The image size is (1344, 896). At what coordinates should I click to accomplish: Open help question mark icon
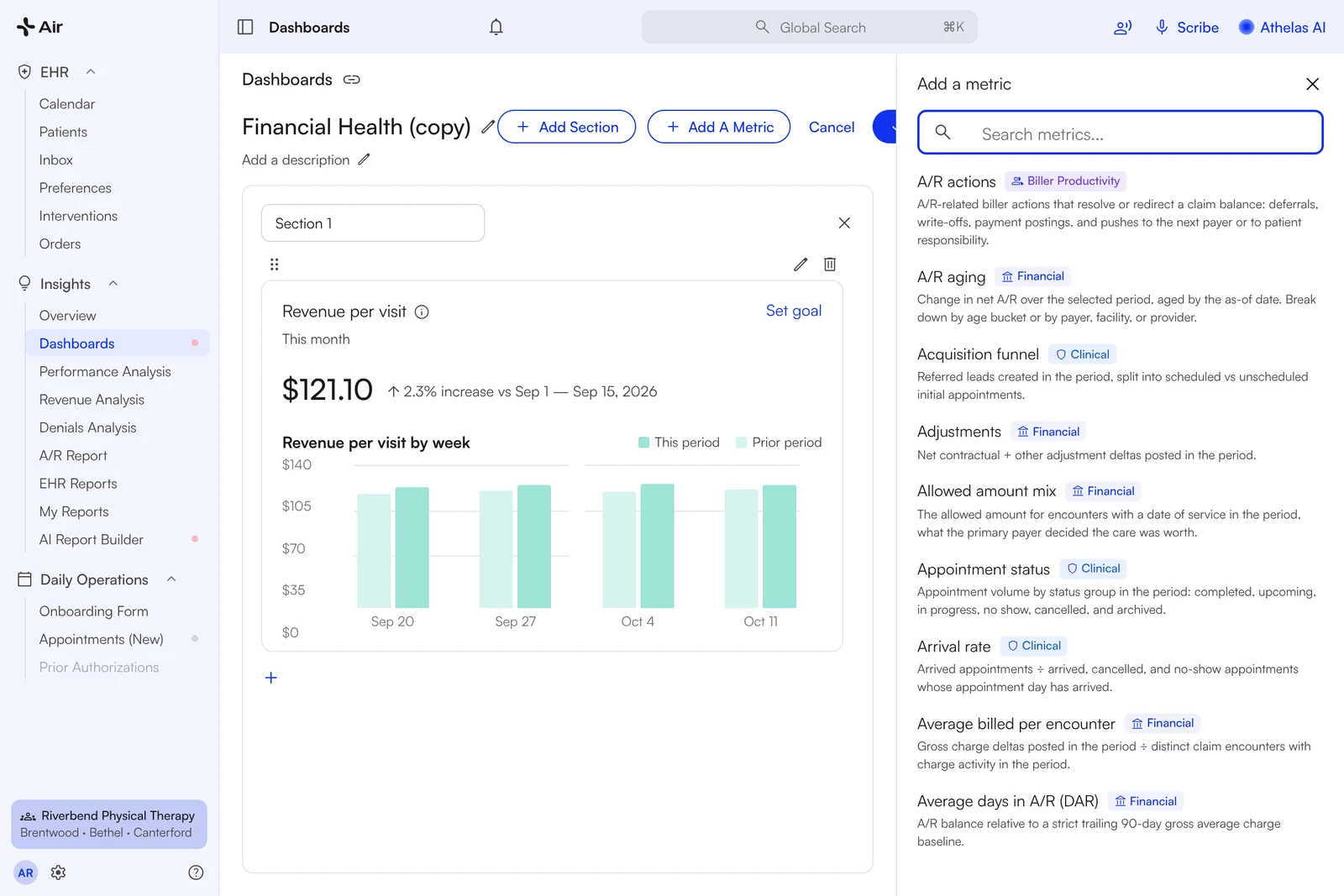click(x=196, y=872)
